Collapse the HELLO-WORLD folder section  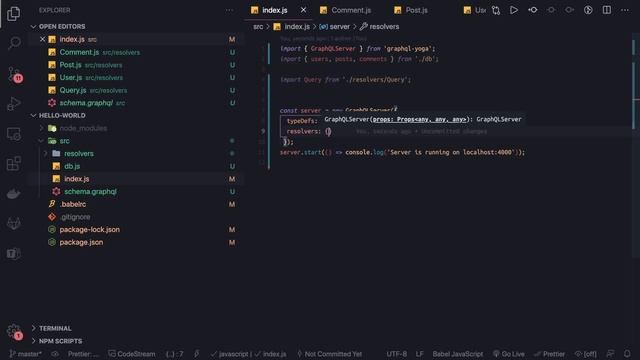62,116
